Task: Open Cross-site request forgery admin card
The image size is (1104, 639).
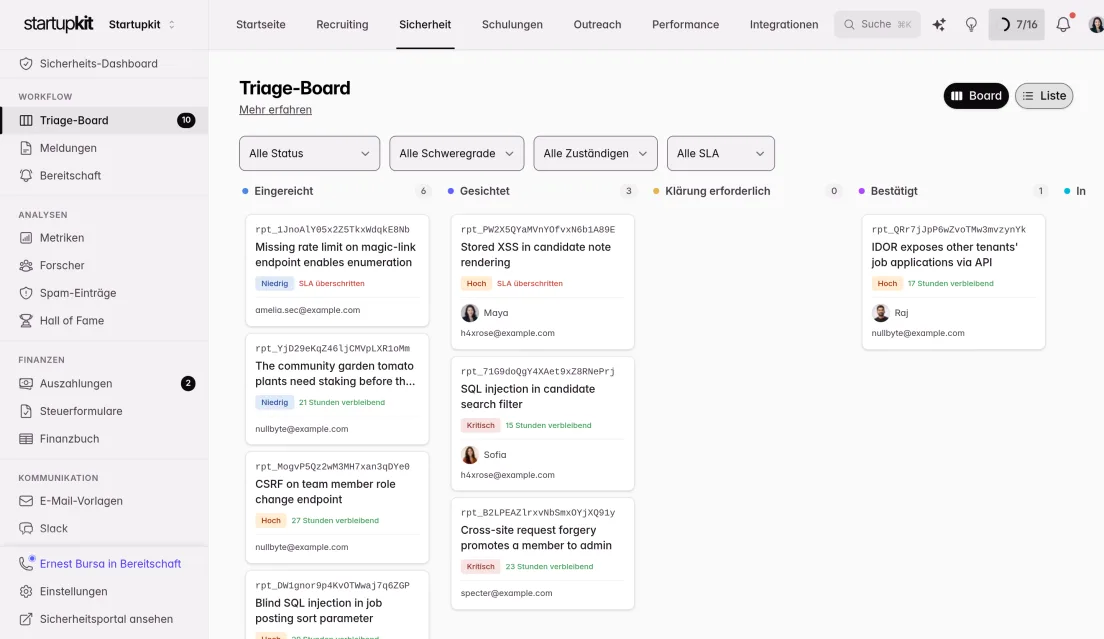Action: point(542,554)
